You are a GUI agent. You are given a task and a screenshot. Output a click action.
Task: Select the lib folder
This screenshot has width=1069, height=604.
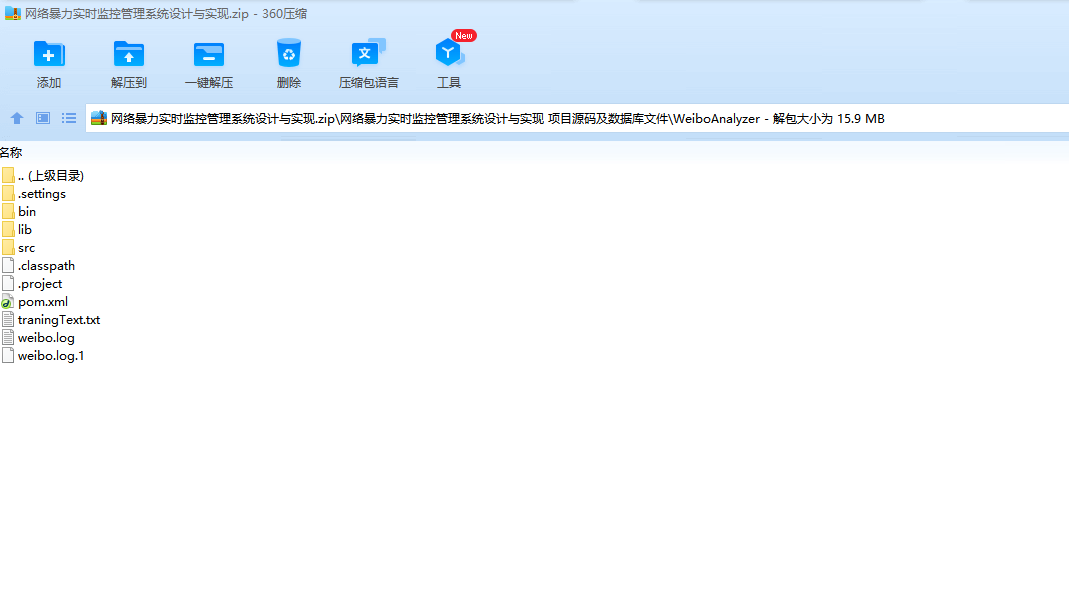click(x=16, y=230)
